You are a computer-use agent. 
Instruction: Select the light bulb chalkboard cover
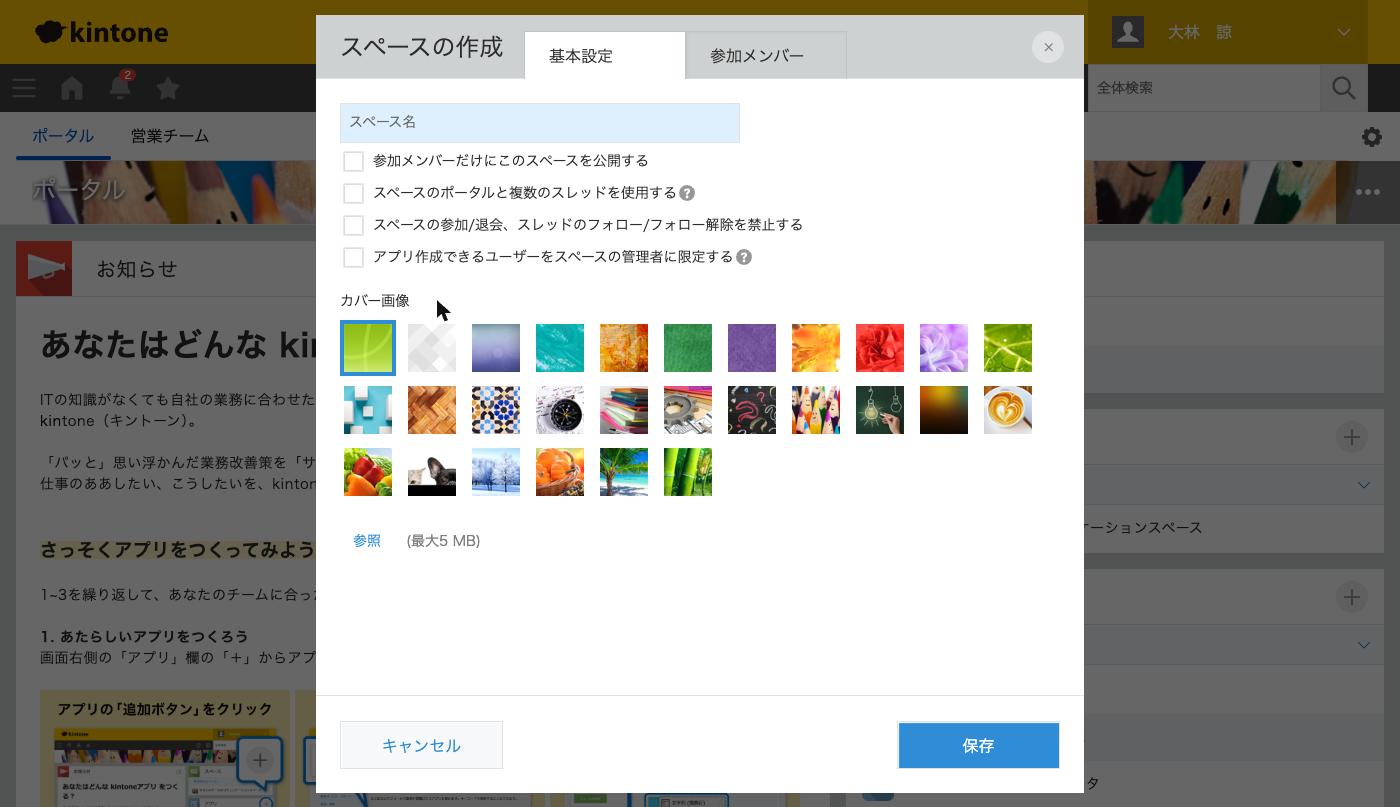pyautogui.click(x=880, y=410)
